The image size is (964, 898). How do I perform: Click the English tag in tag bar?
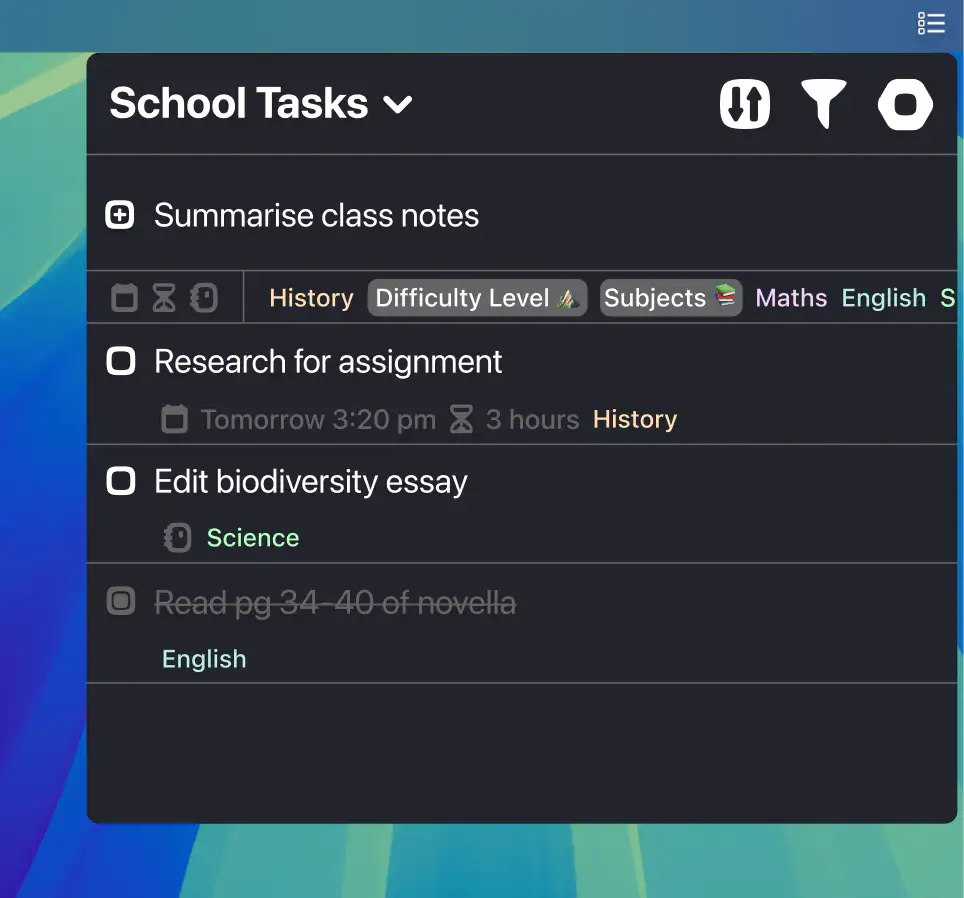pos(883,298)
